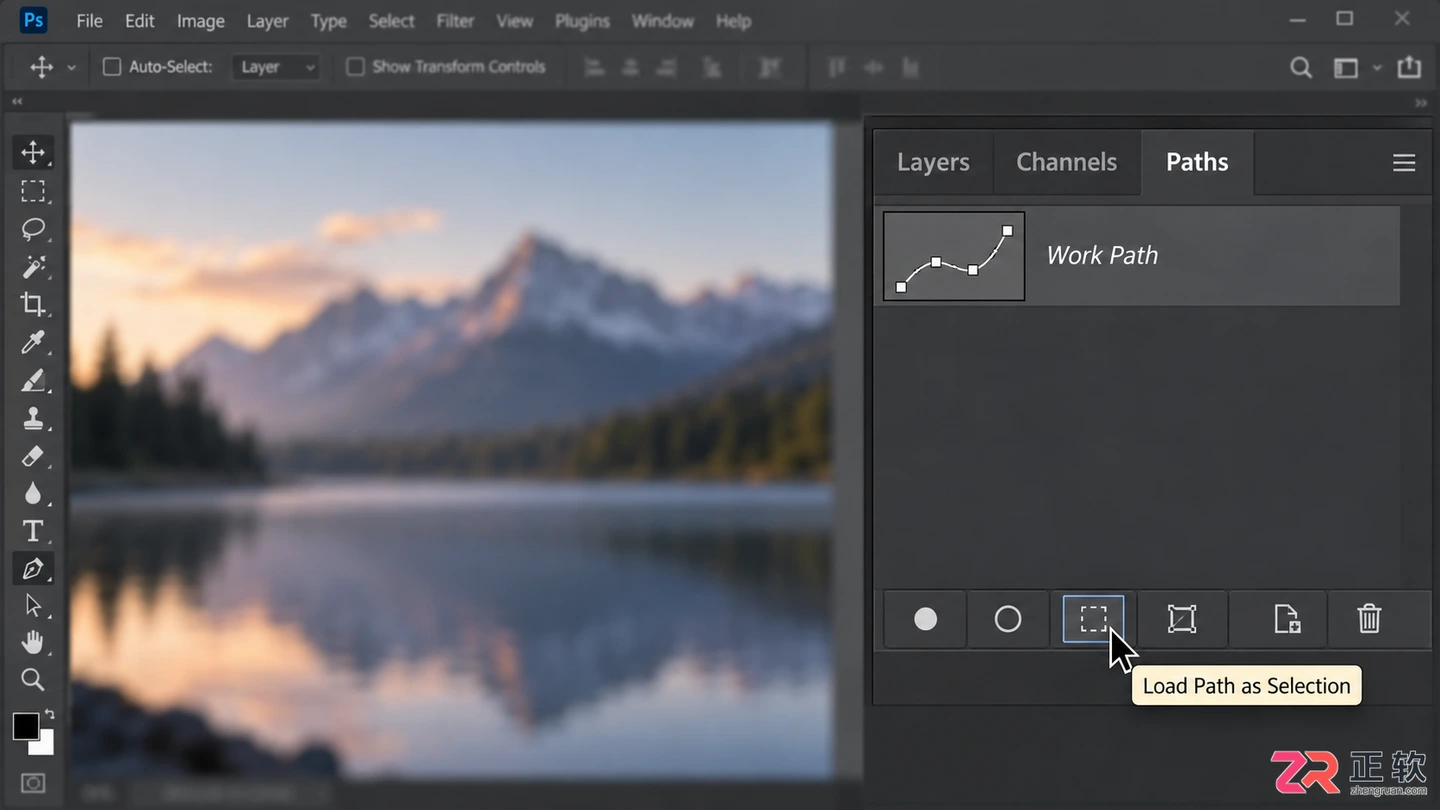Viewport: 1440px width, 810px height.
Task: Toggle Quick Mask mode icon
Action: [33, 783]
